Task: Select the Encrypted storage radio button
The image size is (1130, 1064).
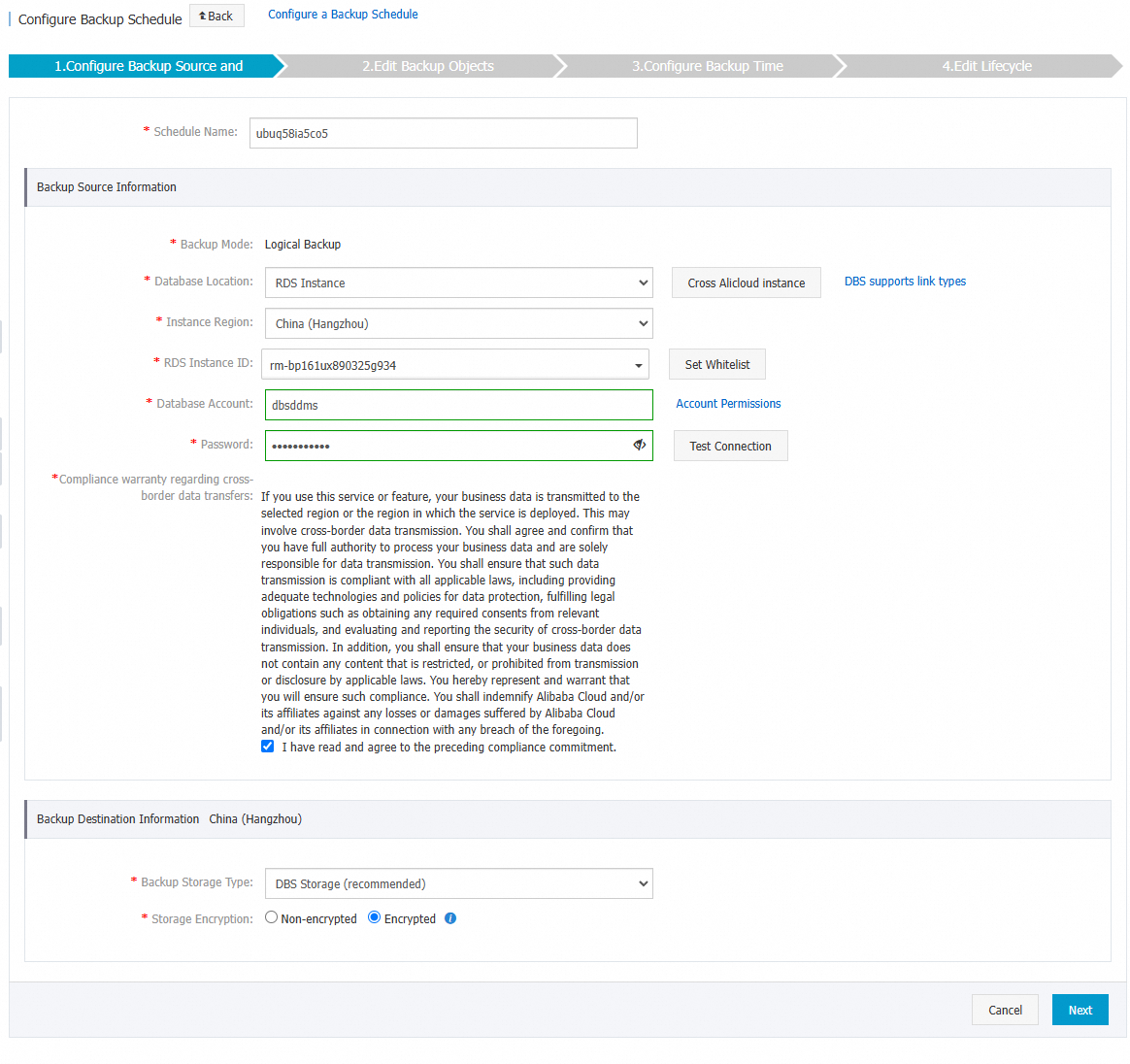Action: [x=374, y=916]
